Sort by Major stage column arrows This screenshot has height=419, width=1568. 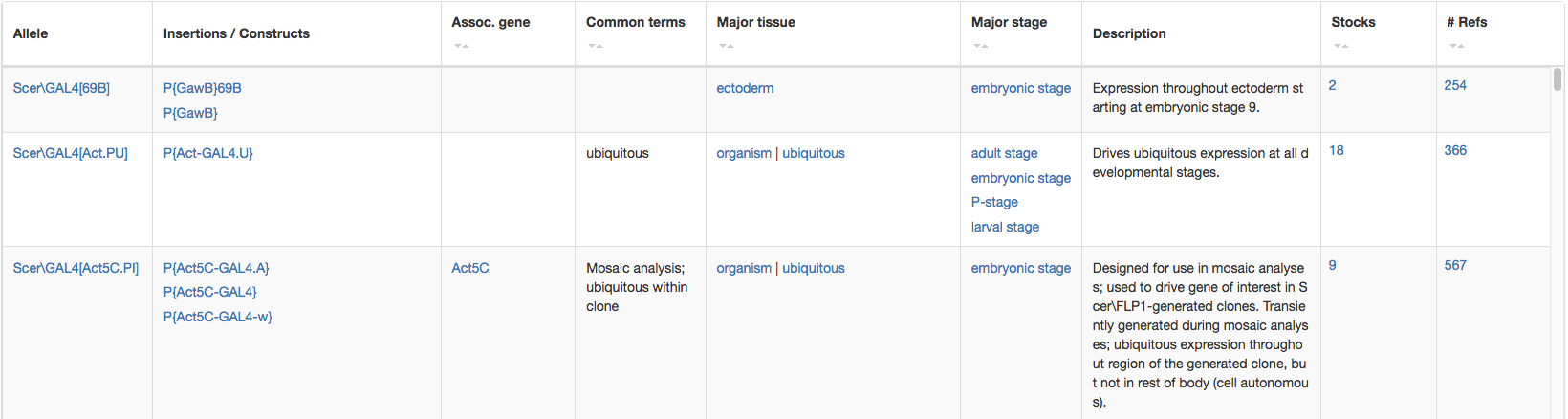pyautogui.click(x=981, y=46)
